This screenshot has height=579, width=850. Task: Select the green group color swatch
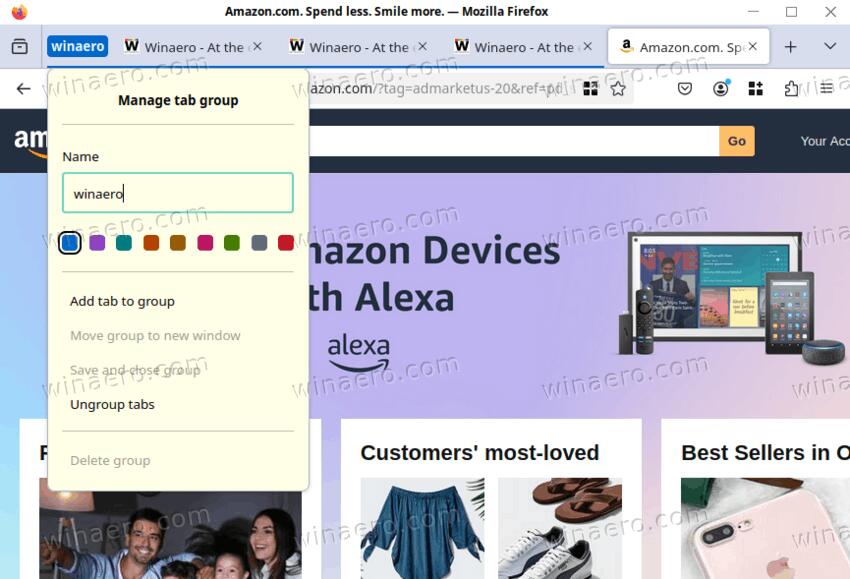tap(232, 243)
